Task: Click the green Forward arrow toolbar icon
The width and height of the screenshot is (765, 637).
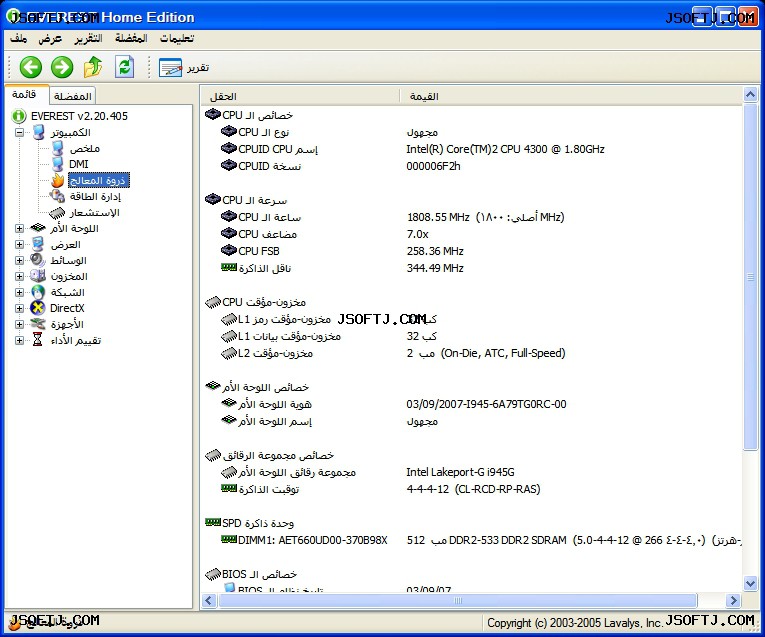Action: (x=62, y=67)
